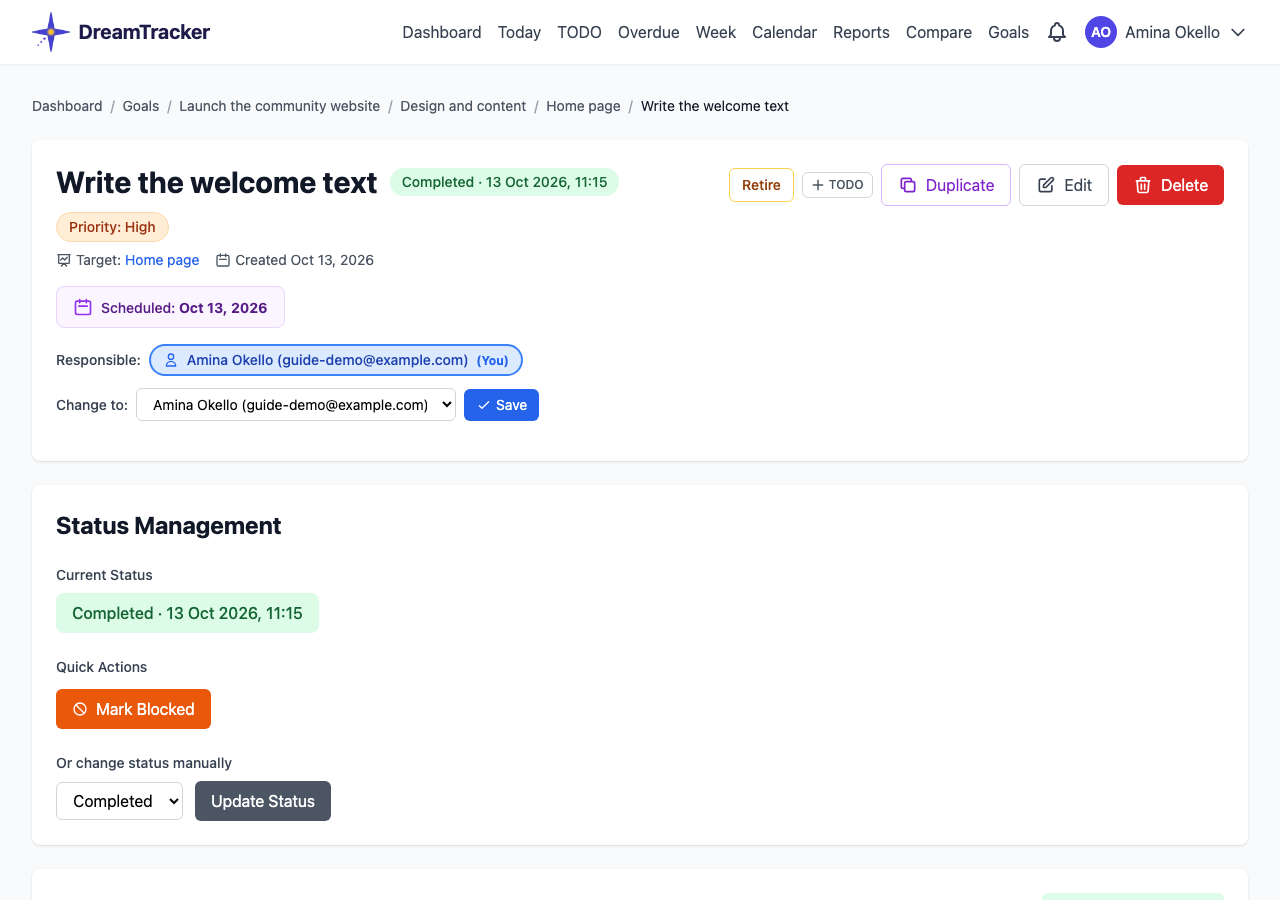Switch to the Week view

click(716, 32)
